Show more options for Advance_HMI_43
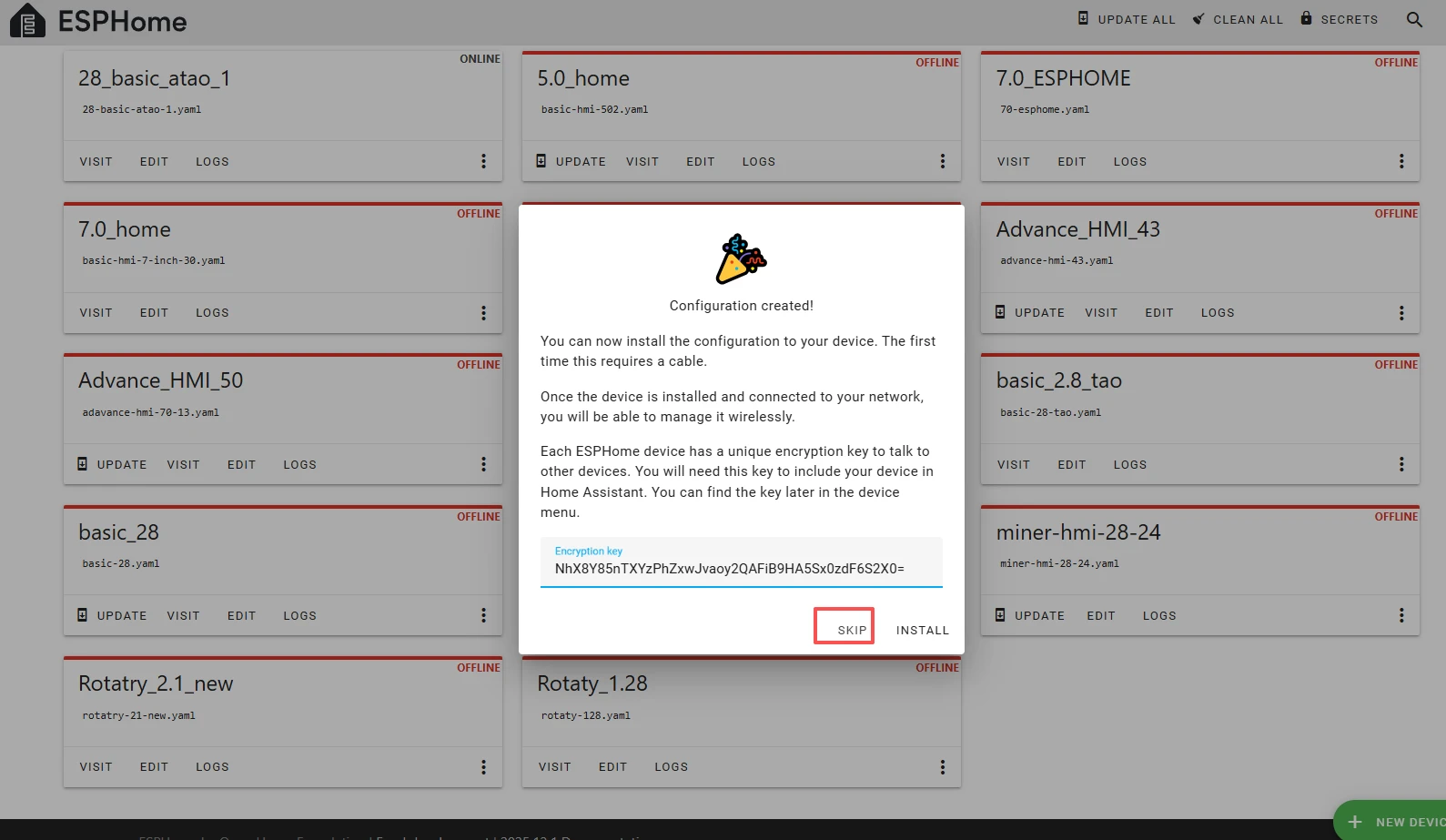This screenshot has width=1446, height=840. tap(1400, 313)
